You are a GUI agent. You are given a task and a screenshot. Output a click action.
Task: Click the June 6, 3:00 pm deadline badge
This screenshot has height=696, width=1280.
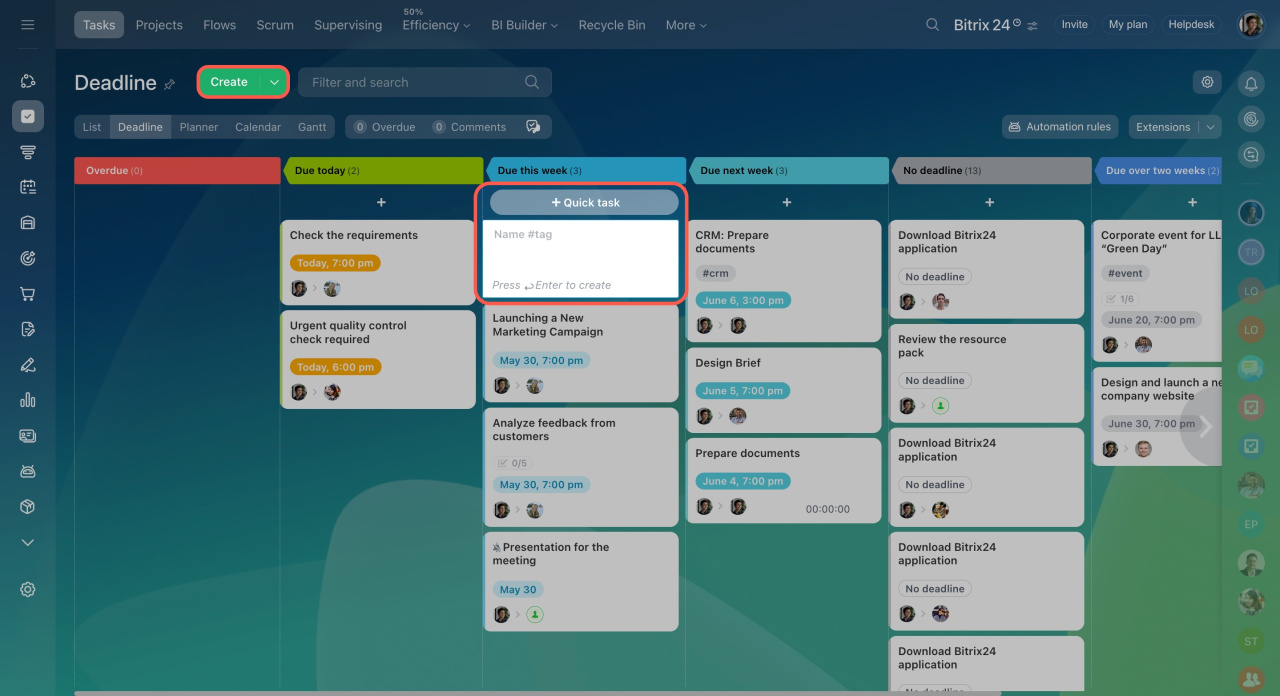[x=742, y=300]
